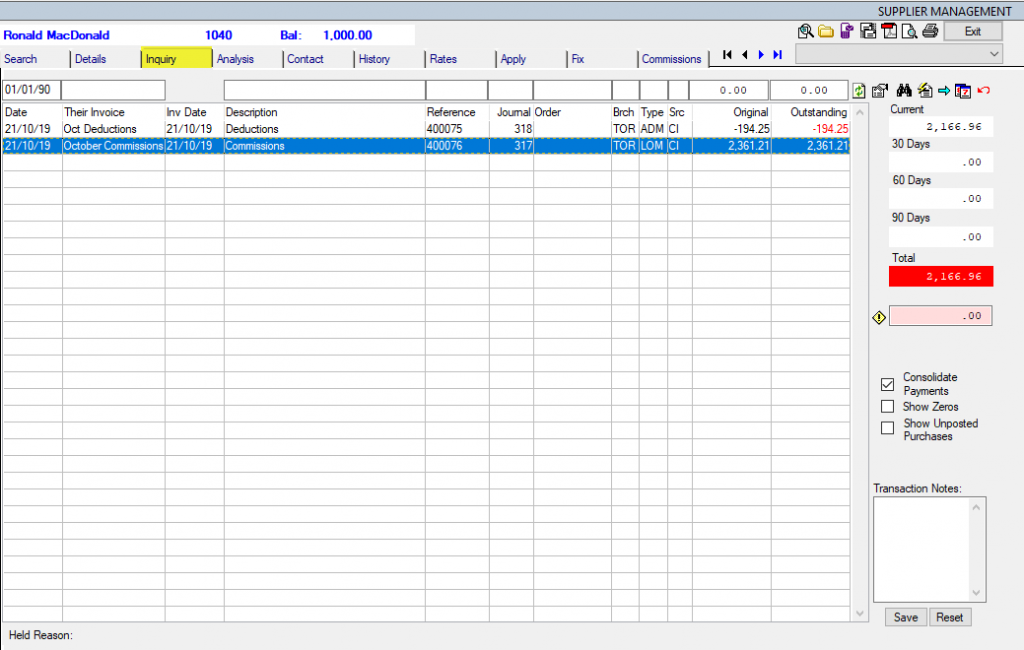Click the house with lightning icon
Image resolution: width=1024 pixels, height=650 pixels.
tap(925, 90)
